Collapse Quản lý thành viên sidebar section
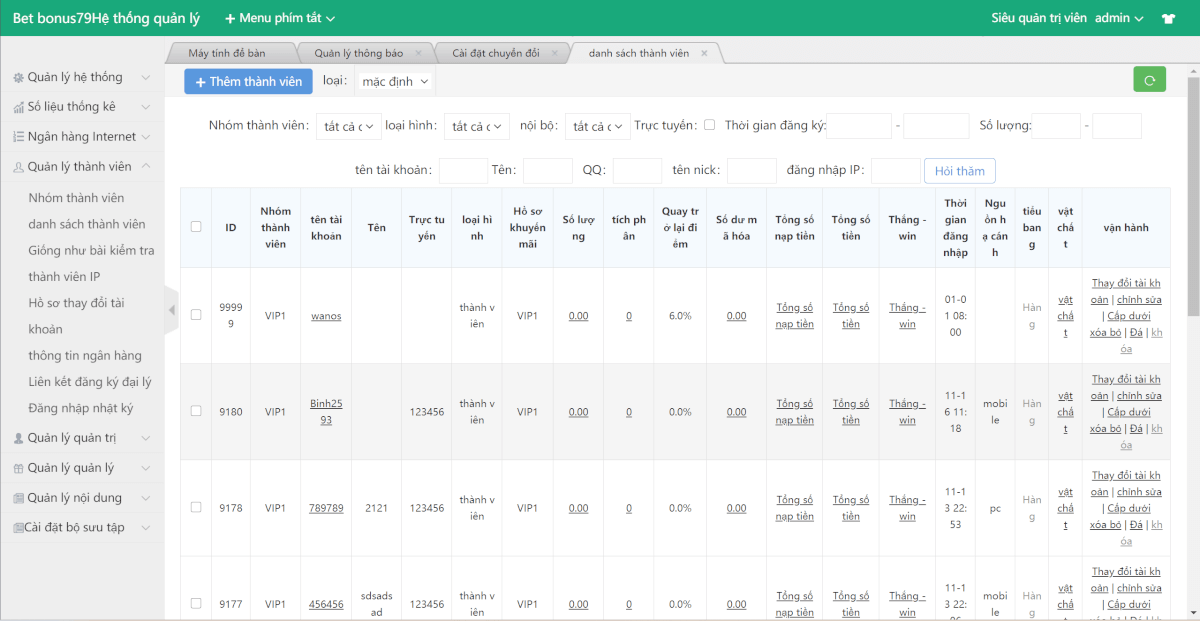The width and height of the screenshot is (1200, 621). pyautogui.click(x=82, y=167)
